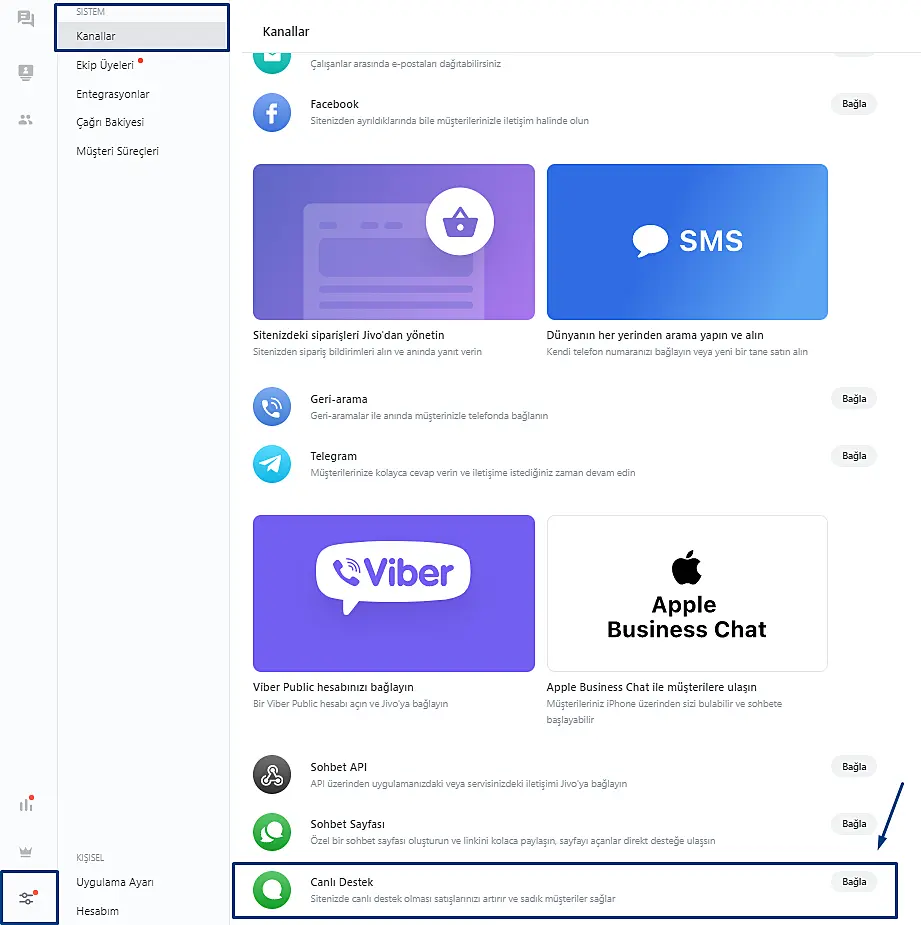
Task: Select Ekip Üyeleri in the menu
Action: 105,65
